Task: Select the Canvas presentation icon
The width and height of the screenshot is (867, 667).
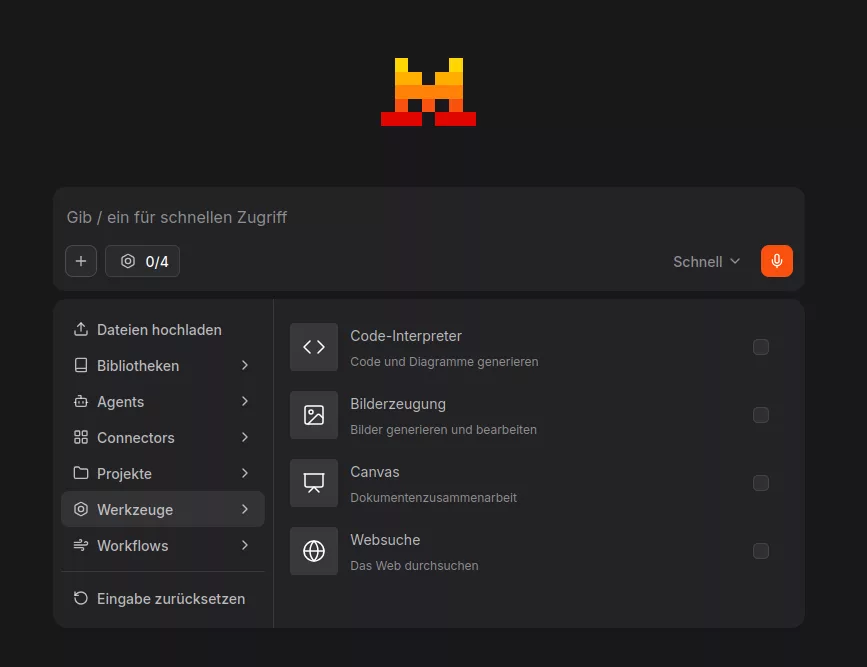Action: click(x=313, y=483)
